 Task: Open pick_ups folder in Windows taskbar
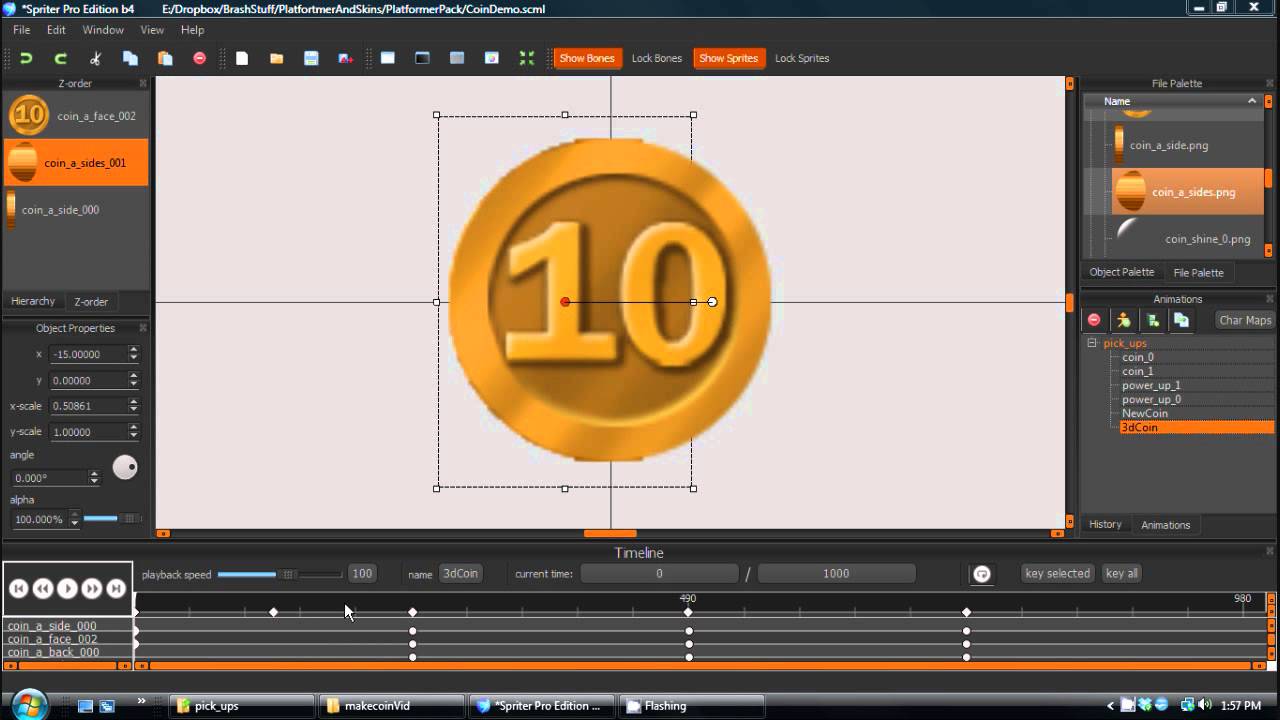[x=242, y=706]
